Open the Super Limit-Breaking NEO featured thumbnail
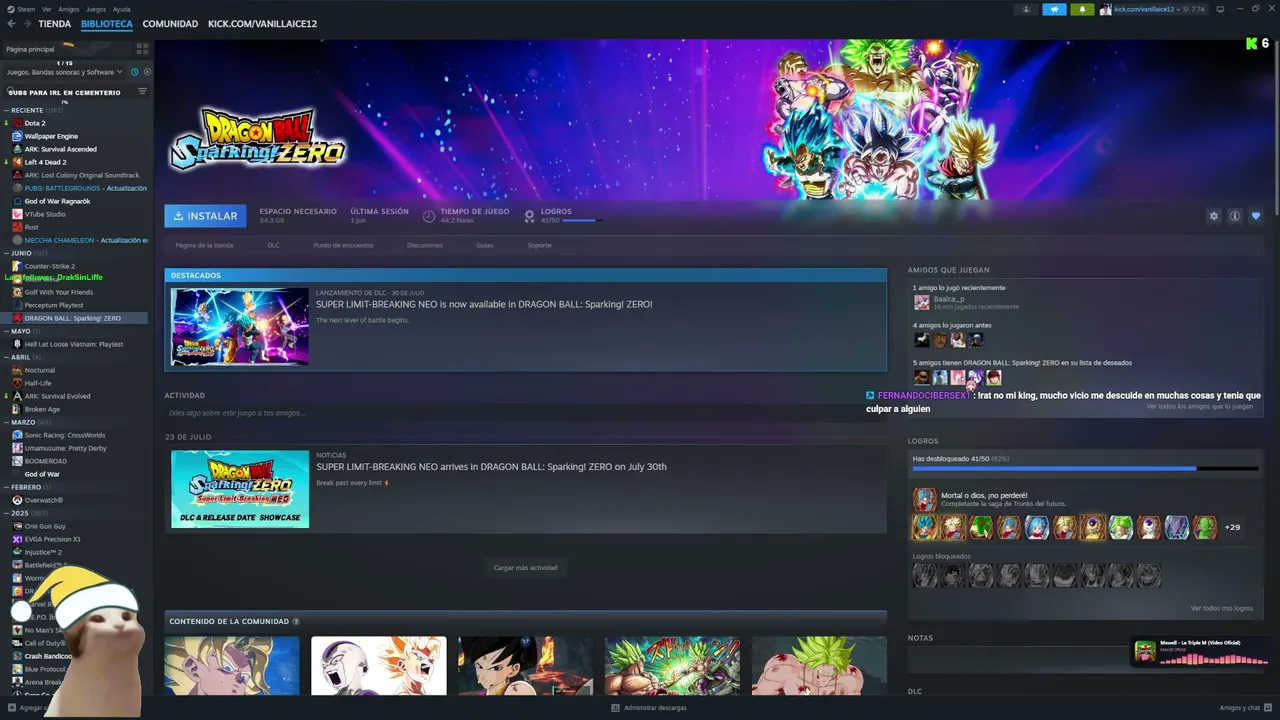This screenshot has height=720, width=1280. (240, 326)
